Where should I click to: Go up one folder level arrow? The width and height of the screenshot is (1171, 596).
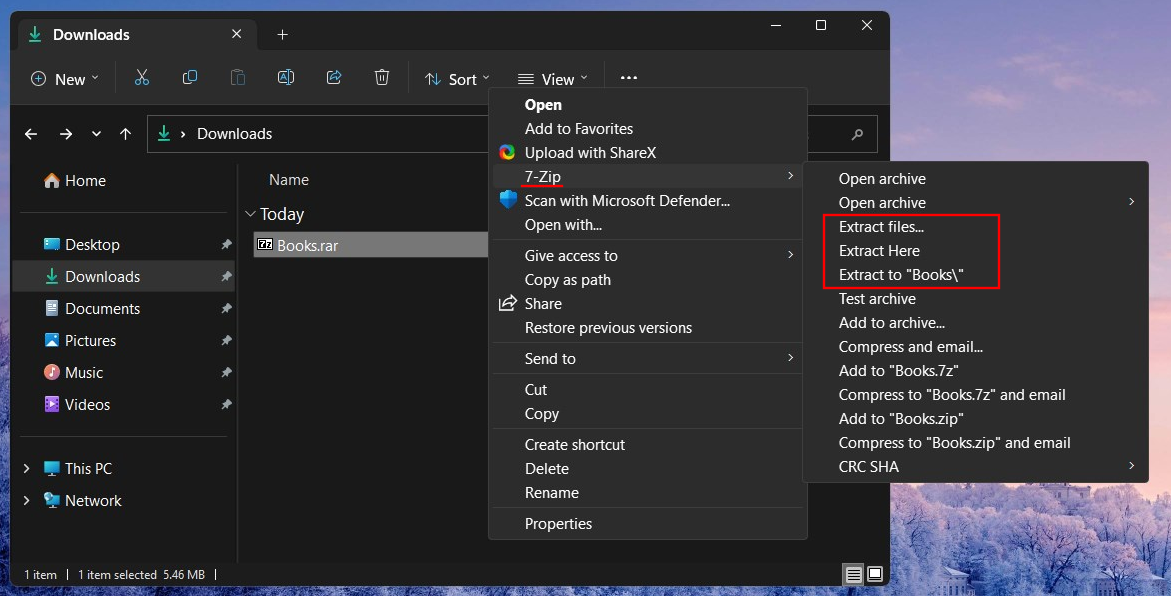coord(125,134)
